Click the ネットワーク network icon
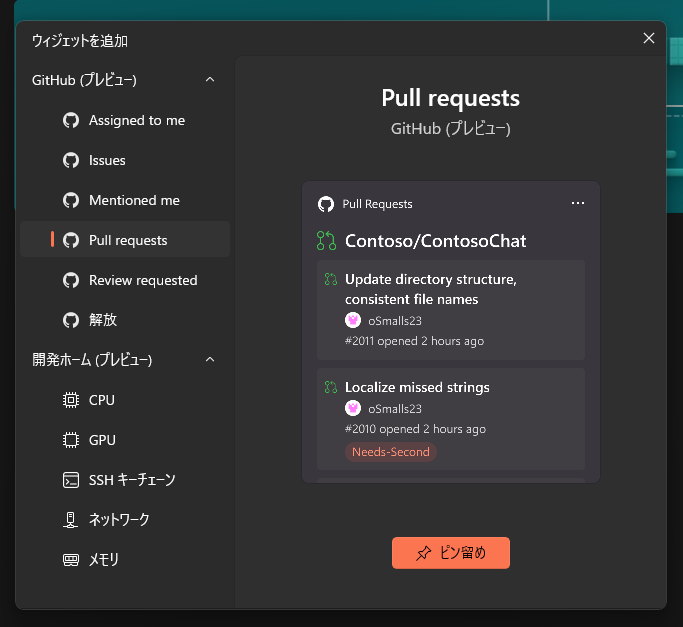The height and width of the screenshot is (627, 683). (x=71, y=520)
